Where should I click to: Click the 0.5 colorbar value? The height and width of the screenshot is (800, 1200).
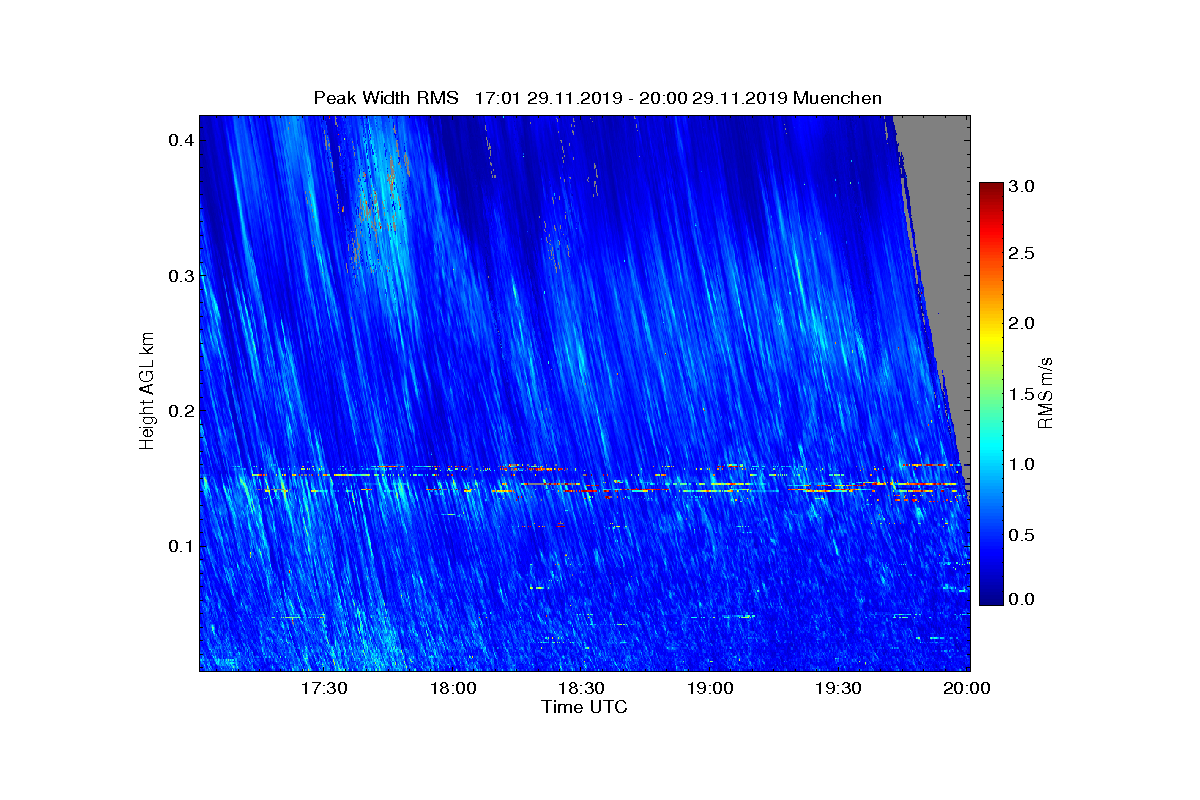[x=1023, y=536]
